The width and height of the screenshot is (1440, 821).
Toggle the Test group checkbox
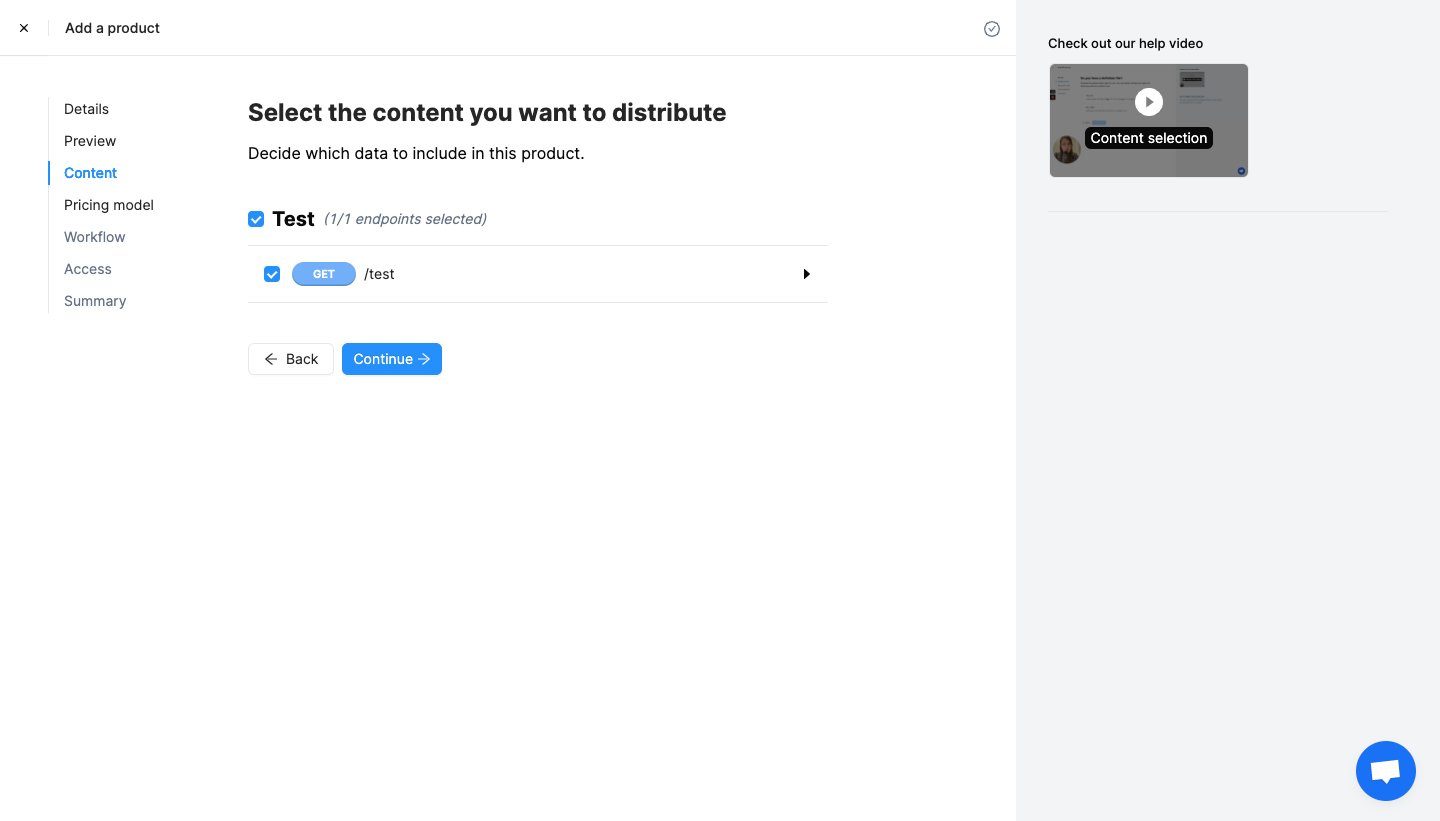[x=256, y=219]
